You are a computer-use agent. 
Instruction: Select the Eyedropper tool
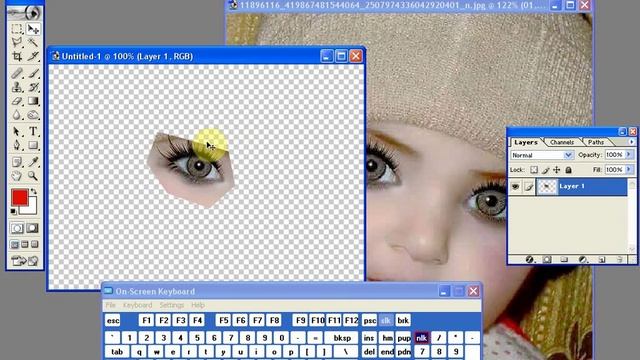point(33,162)
